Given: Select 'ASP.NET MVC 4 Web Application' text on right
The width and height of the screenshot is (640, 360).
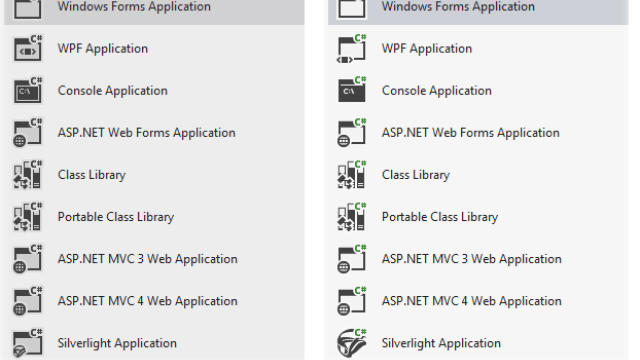Looking at the screenshot, I should (472, 301).
